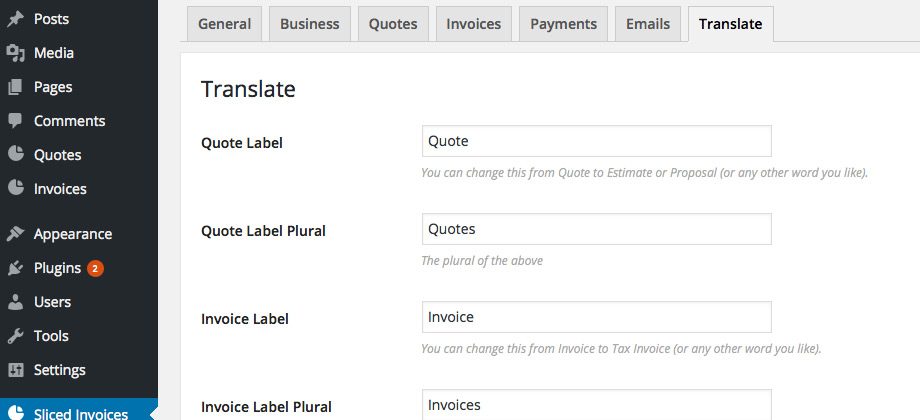This screenshot has height=420, width=920.
Task: Open the Media library icon
Action: click(x=16, y=53)
